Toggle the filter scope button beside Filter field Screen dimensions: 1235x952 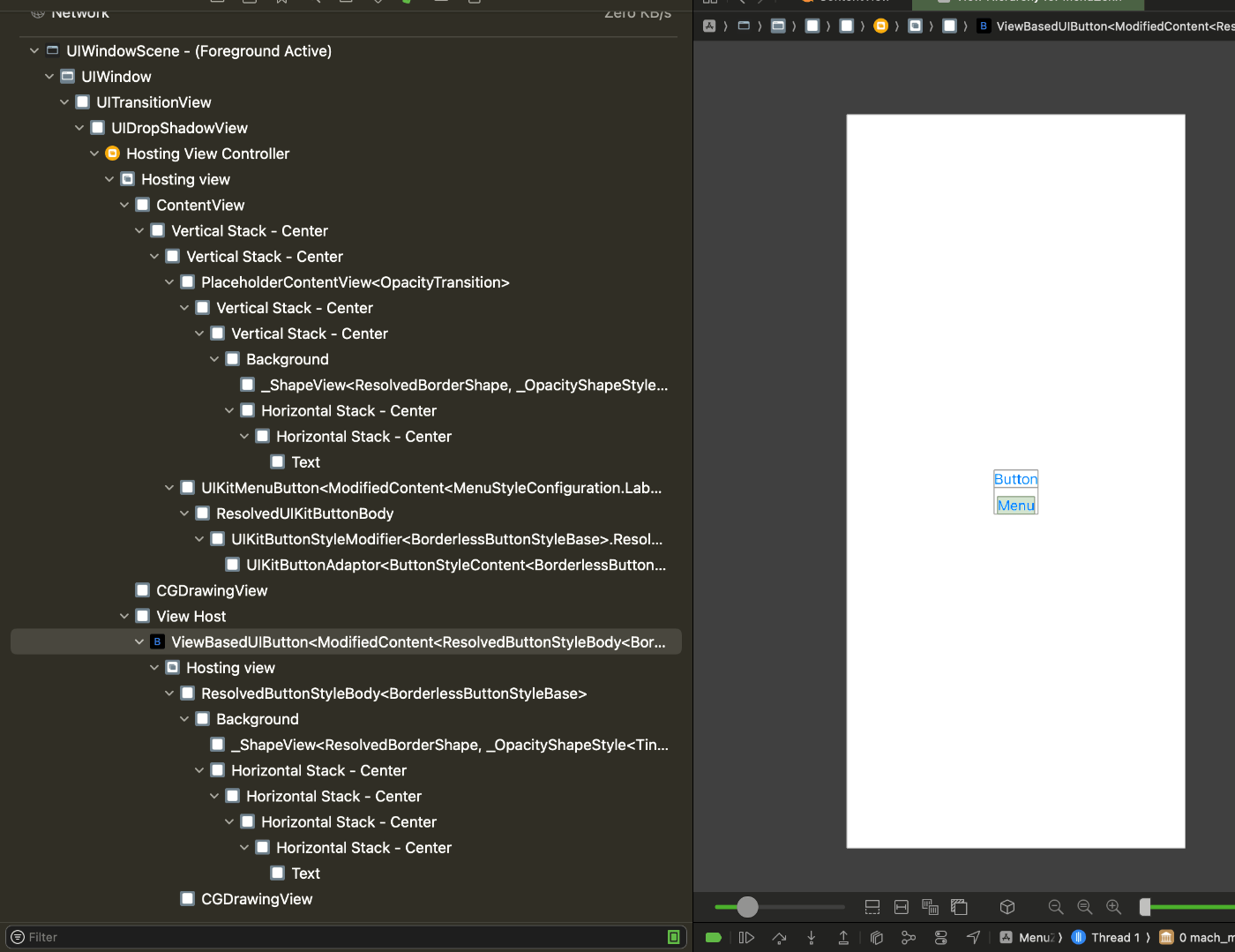[674, 936]
